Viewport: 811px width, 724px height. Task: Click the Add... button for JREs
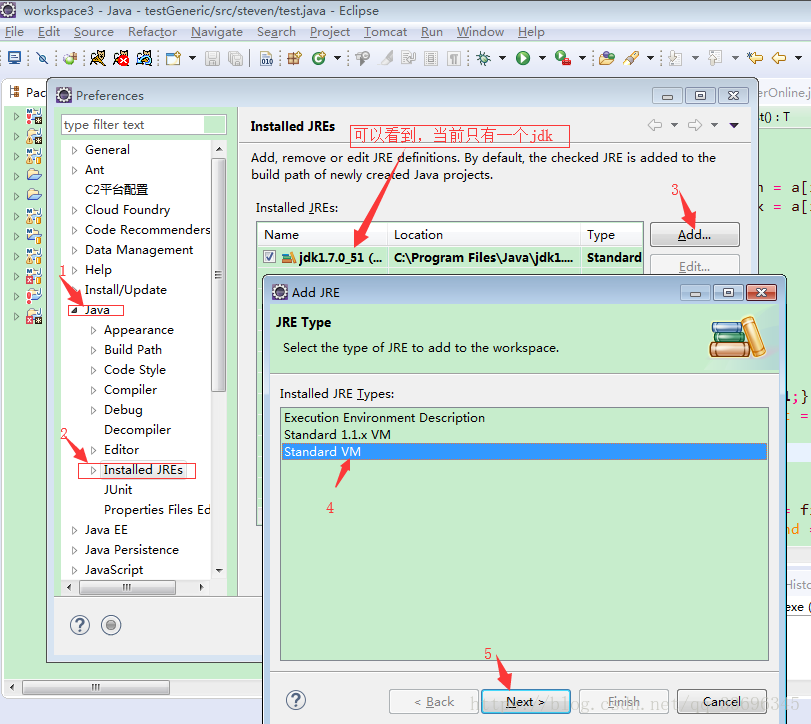click(695, 235)
